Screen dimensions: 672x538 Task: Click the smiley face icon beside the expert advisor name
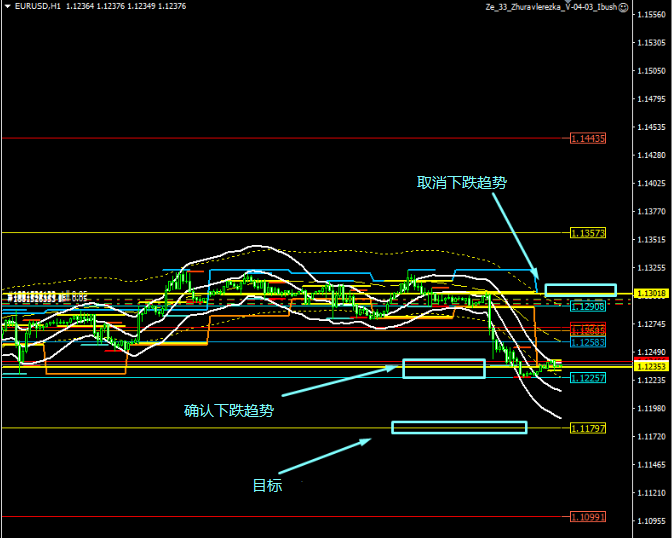(623, 7)
